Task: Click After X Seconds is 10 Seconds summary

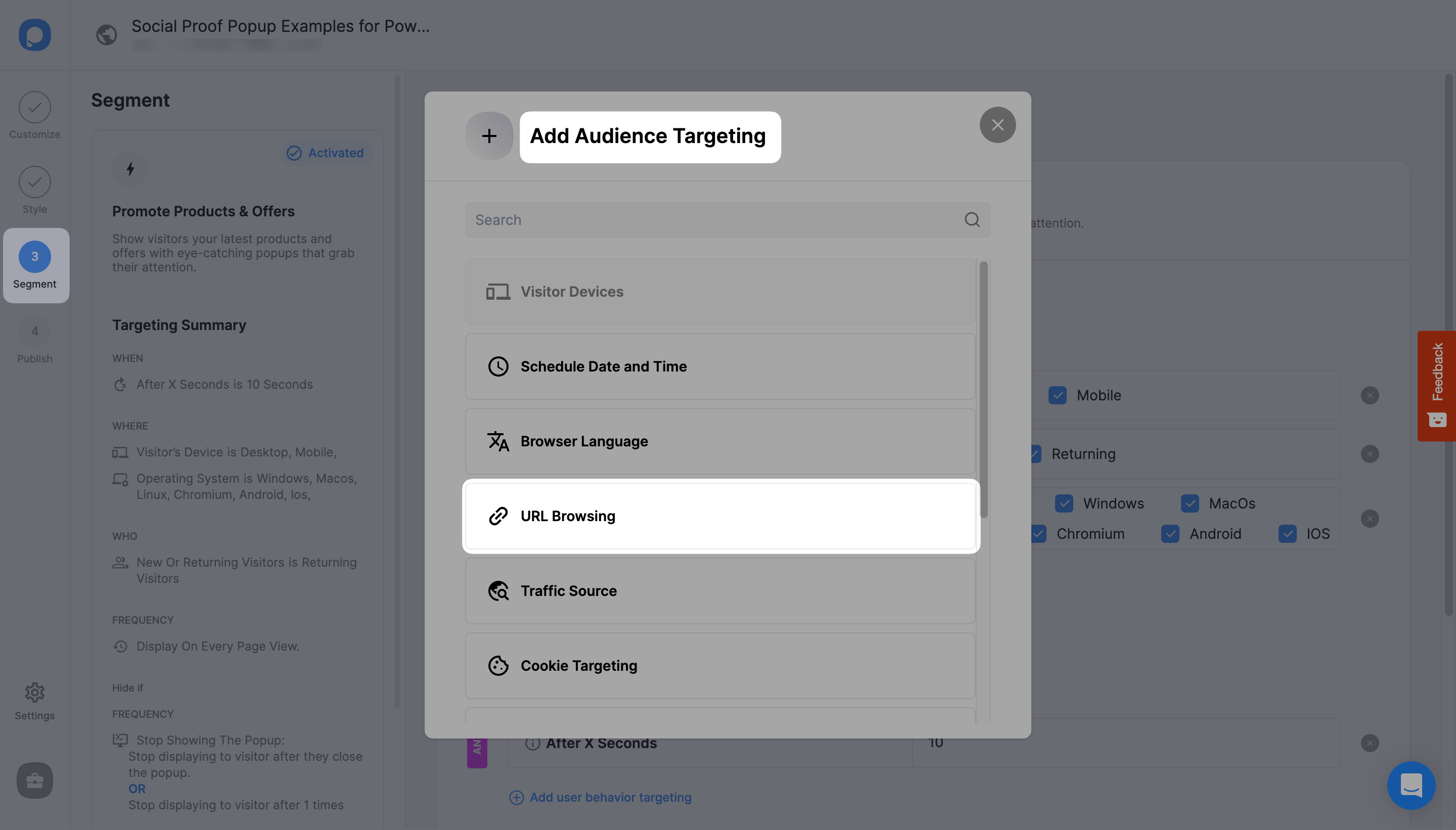Action: [x=224, y=384]
